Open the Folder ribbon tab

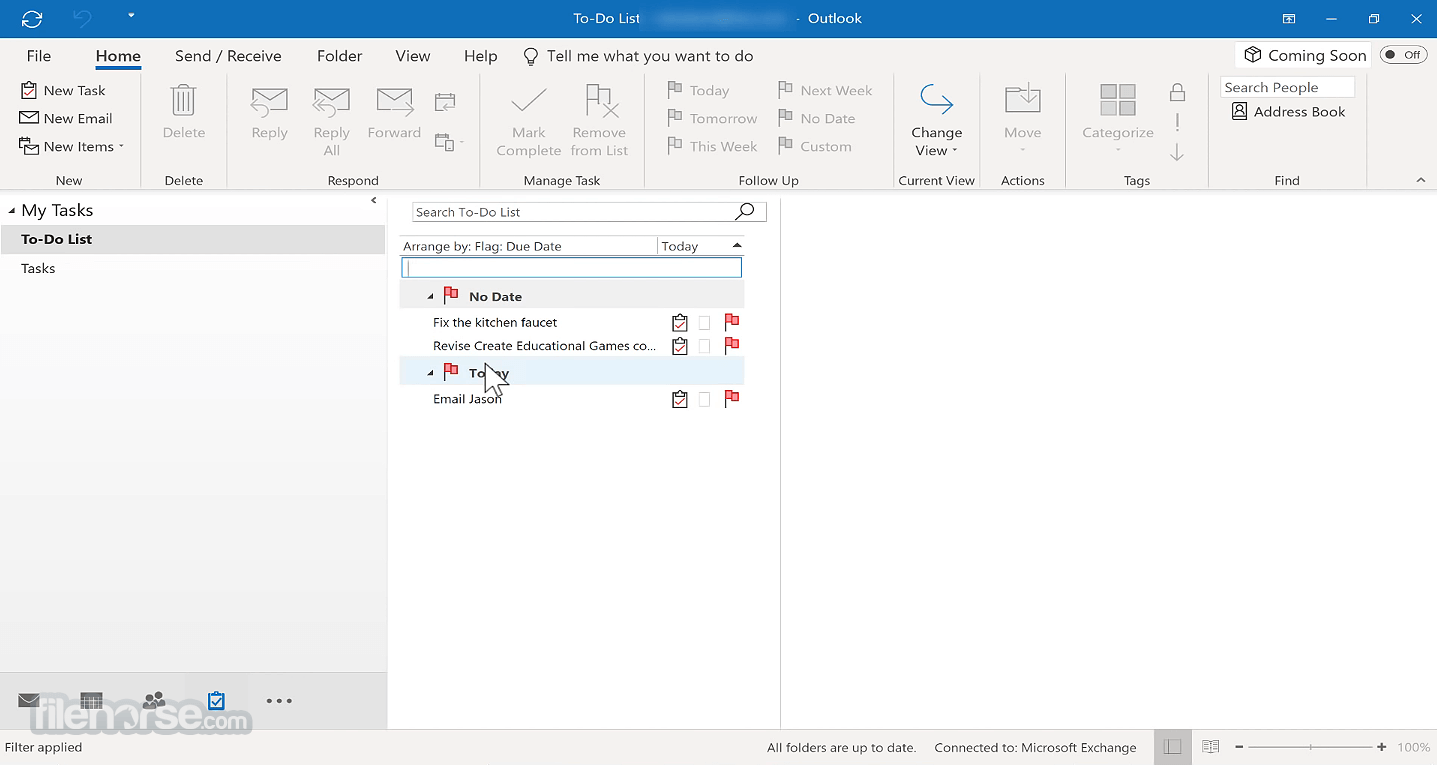[x=339, y=56]
